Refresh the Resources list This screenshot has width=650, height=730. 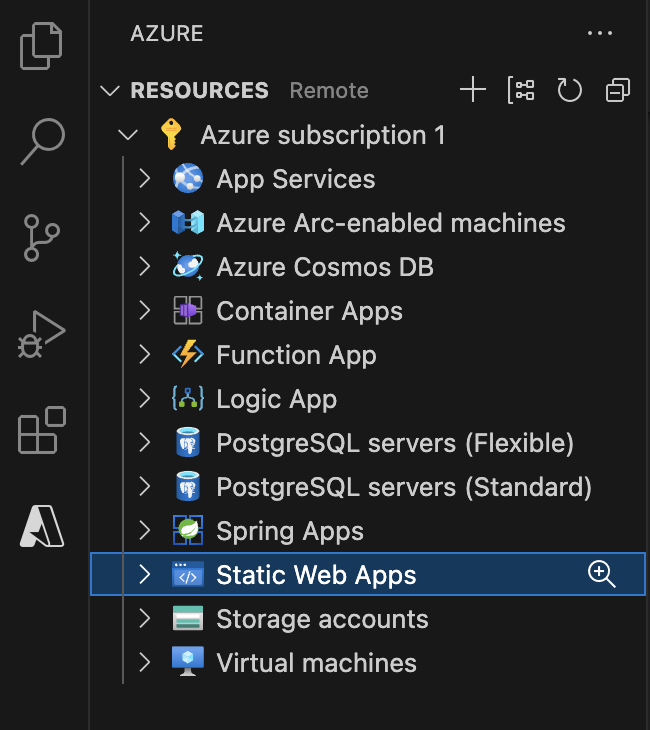pyautogui.click(x=569, y=90)
